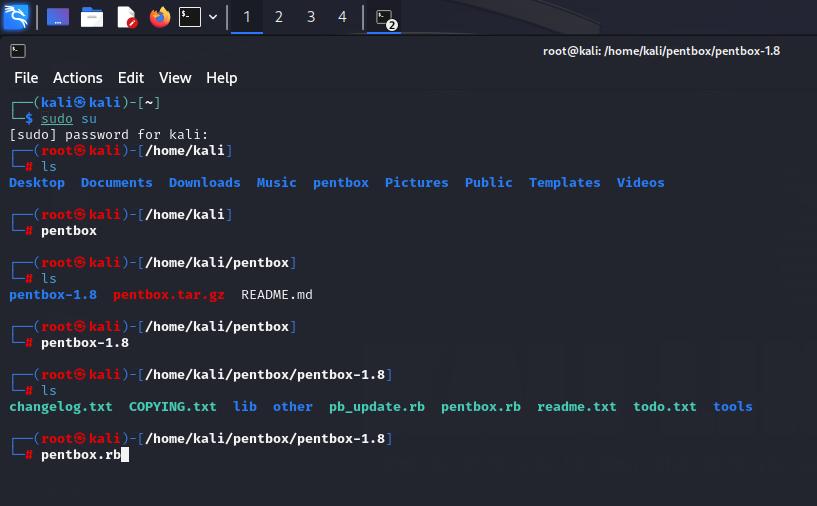Open the Kali dragon applications menu
Screen dimensions: 817x506
point(16,17)
